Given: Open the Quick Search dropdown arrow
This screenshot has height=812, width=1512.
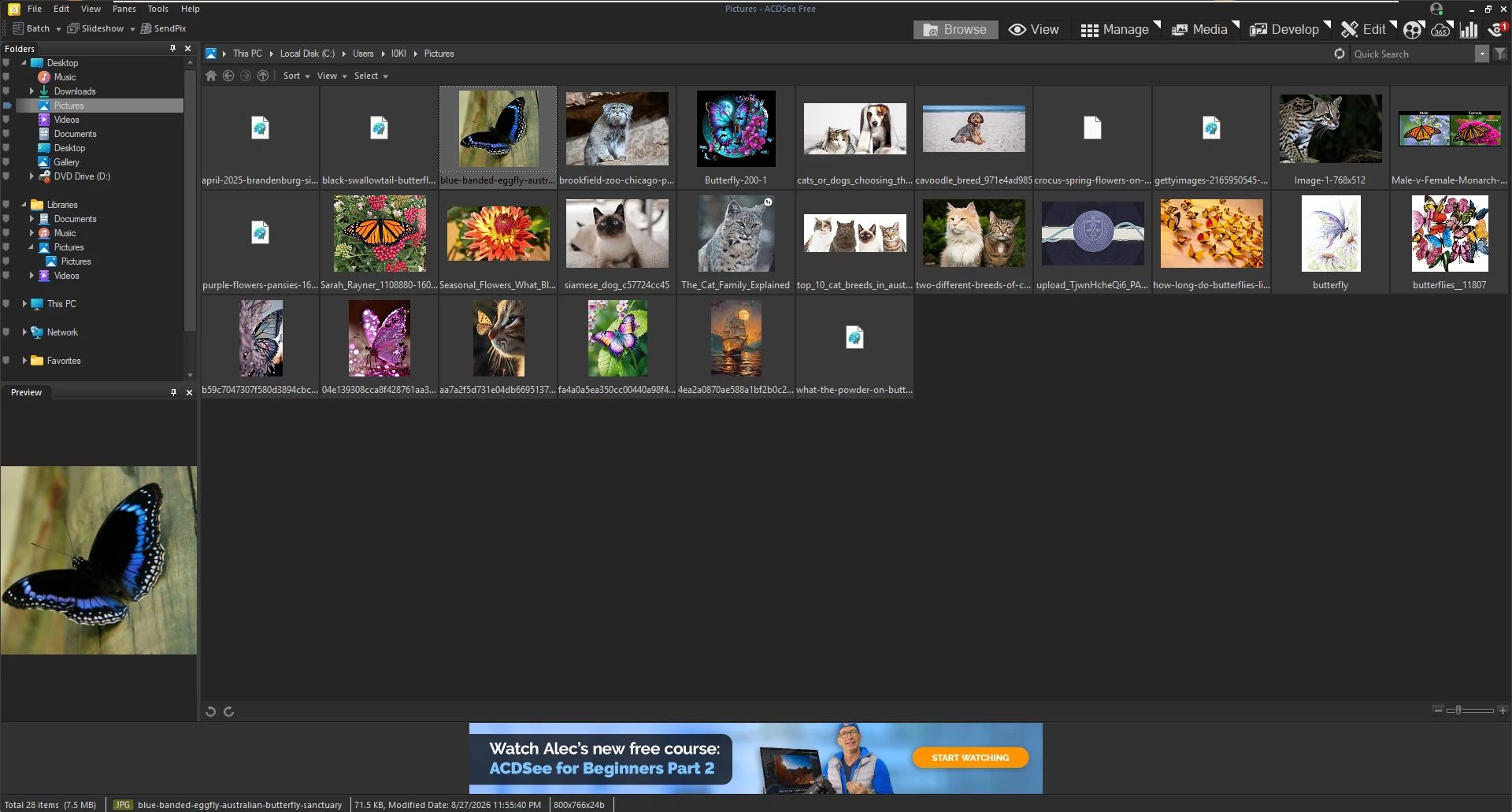Looking at the screenshot, I should point(1481,54).
